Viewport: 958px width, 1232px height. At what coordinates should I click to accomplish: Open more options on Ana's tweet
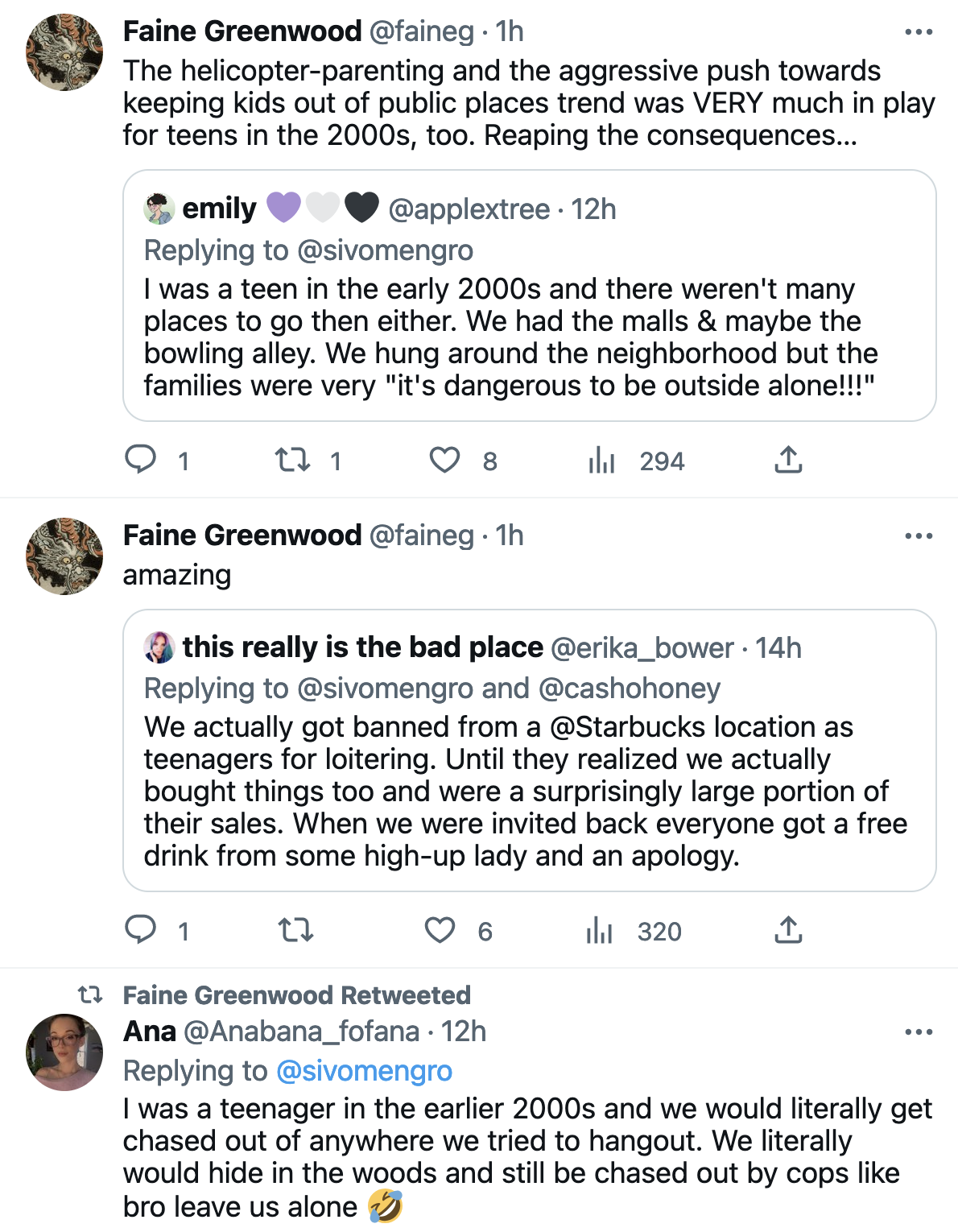coord(919,1032)
